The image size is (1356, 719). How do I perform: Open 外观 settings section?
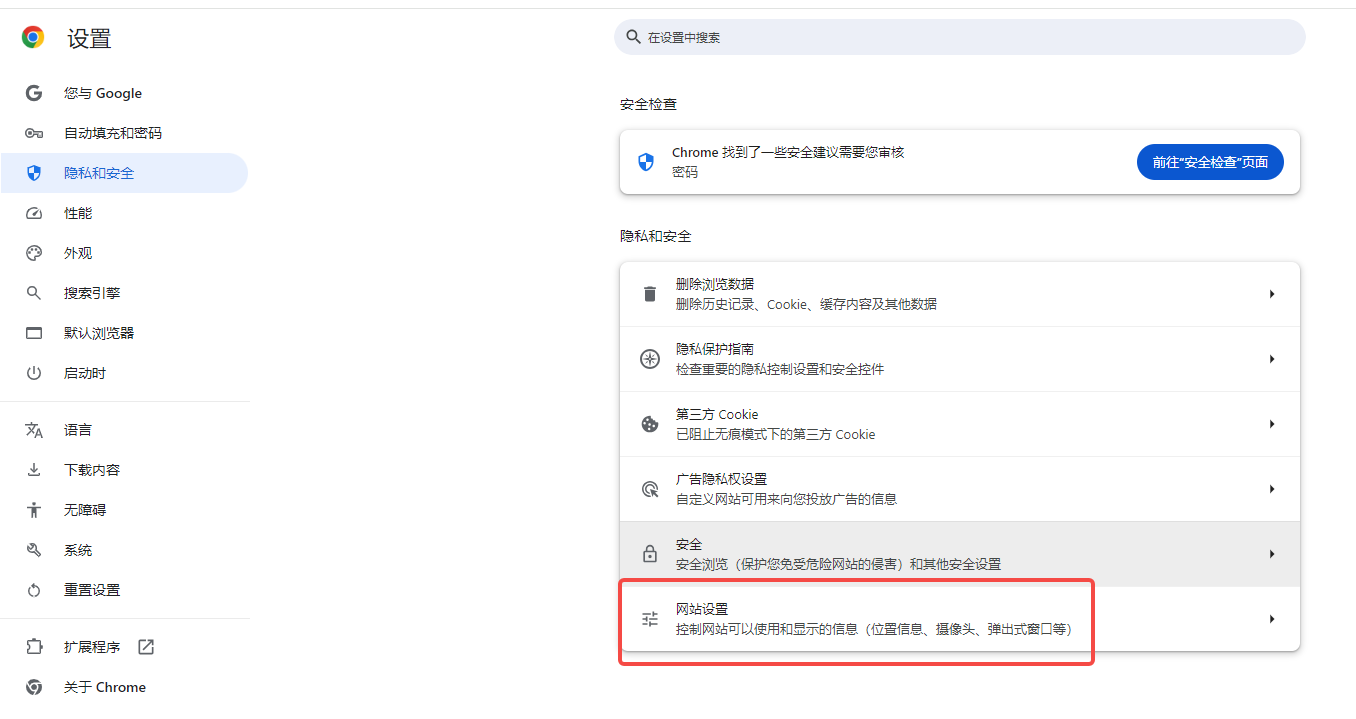point(124,253)
